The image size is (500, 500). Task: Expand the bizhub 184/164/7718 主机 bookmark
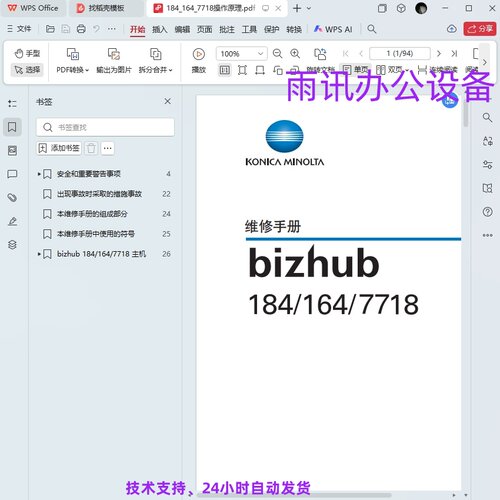(39, 254)
